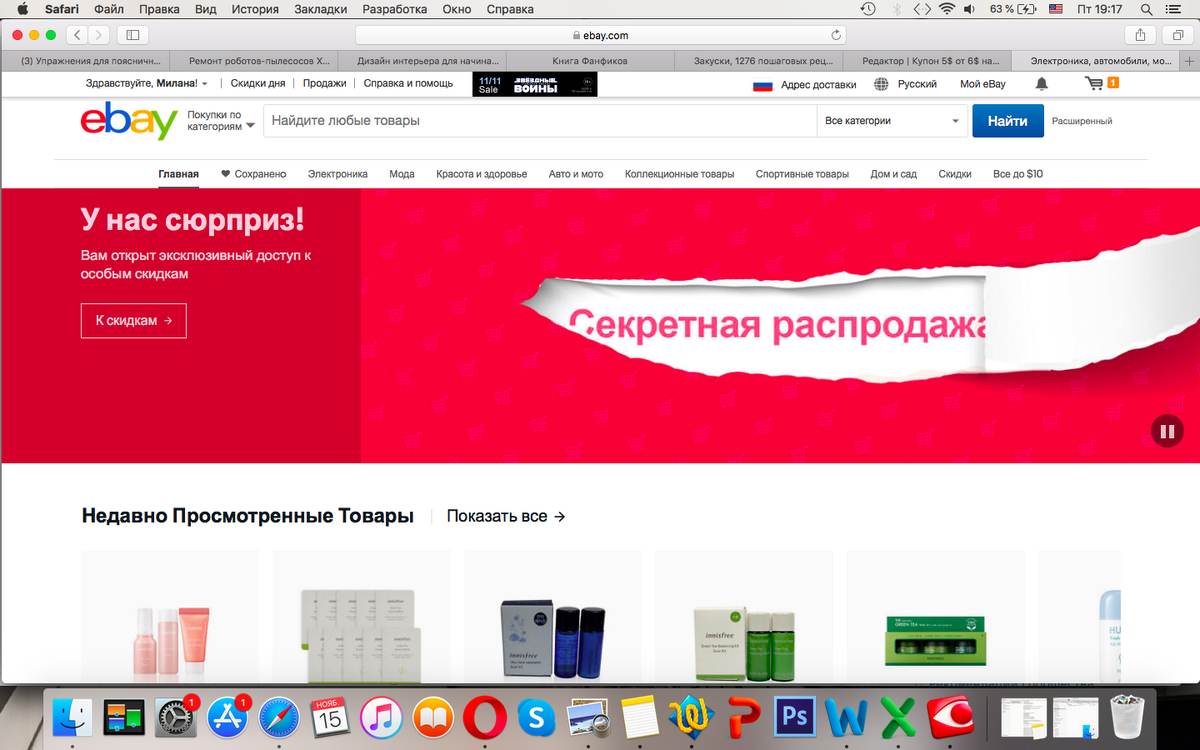This screenshot has height=750, width=1200.
Task: Open the 'Все категории' dropdown
Action: click(x=893, y=121)
